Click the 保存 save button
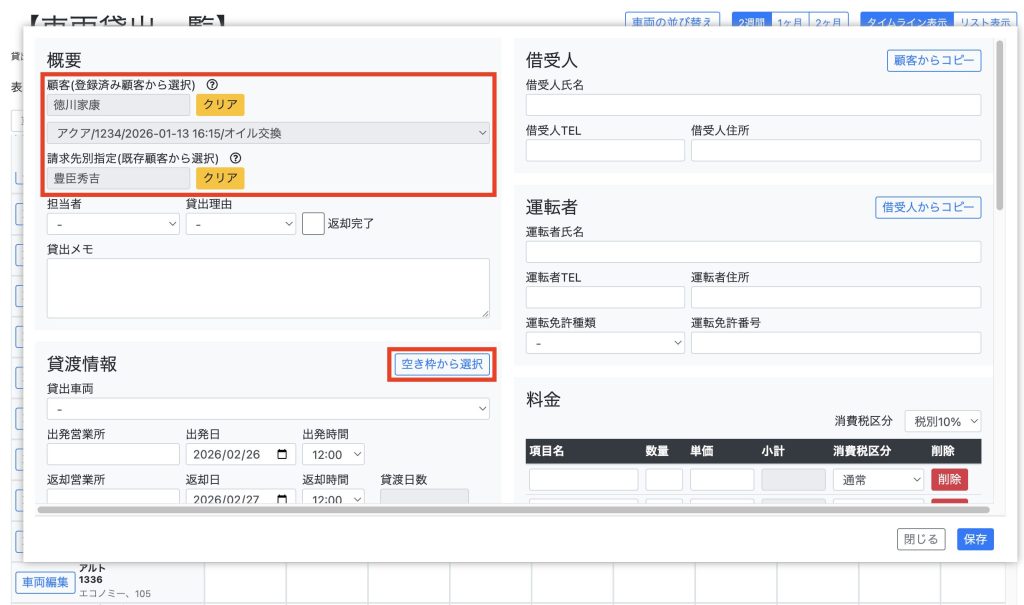 [975, 539]
